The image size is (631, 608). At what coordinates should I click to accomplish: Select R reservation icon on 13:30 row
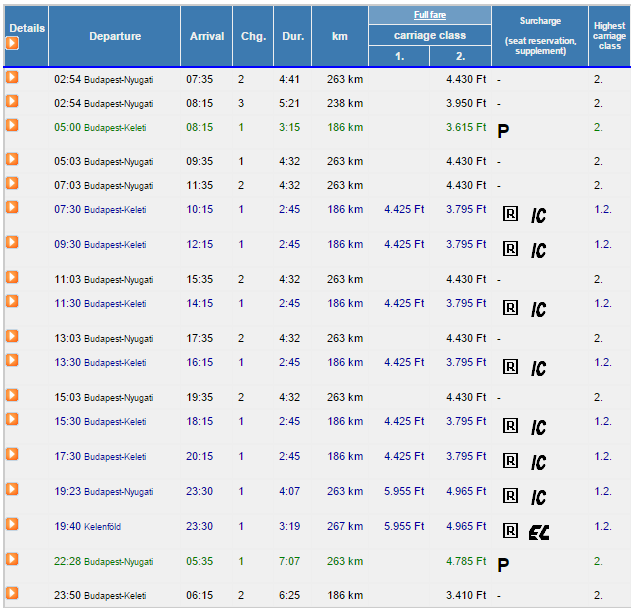[510, 367]
